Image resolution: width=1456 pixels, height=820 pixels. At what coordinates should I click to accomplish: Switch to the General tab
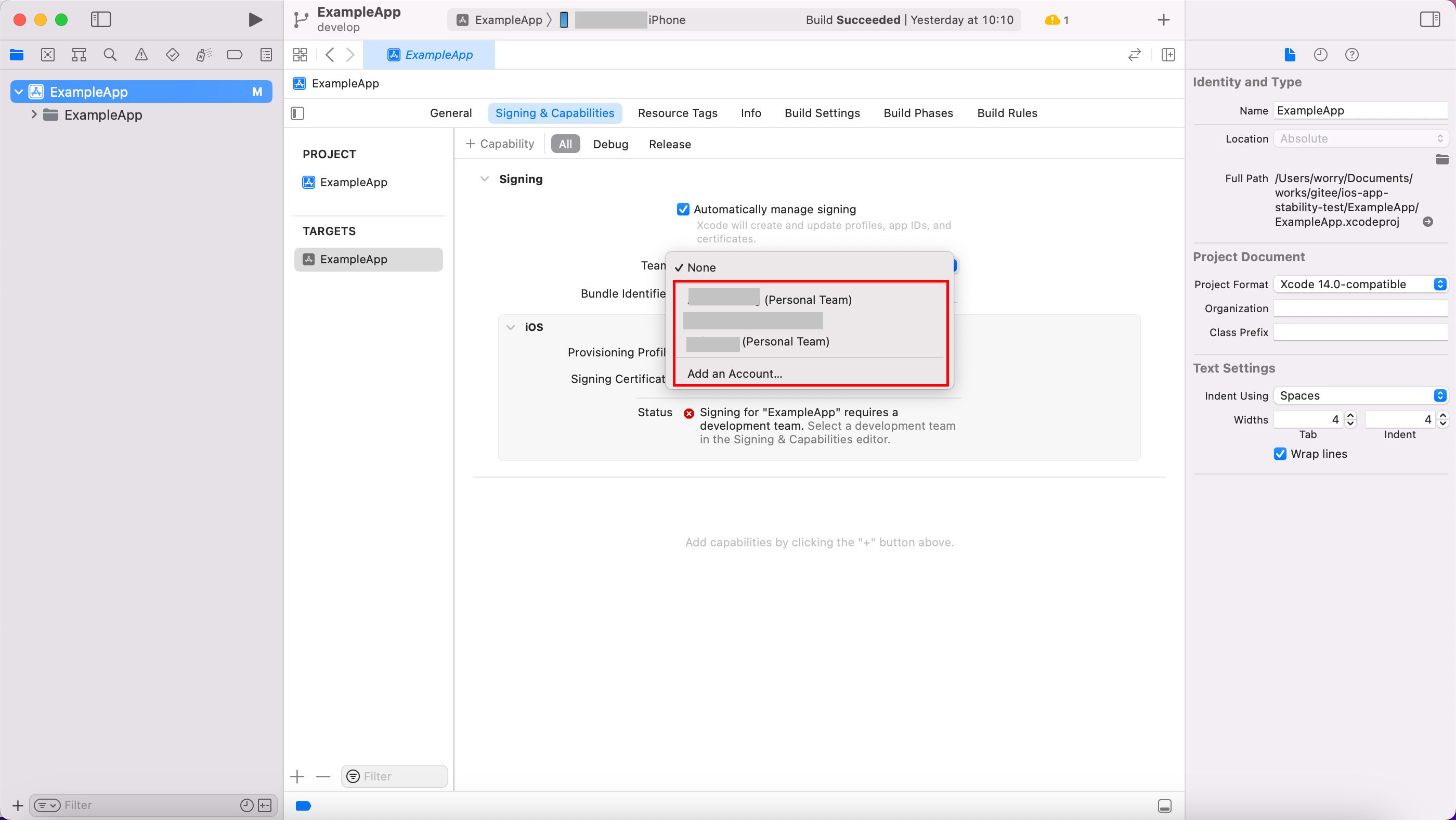tap(450, 113)
